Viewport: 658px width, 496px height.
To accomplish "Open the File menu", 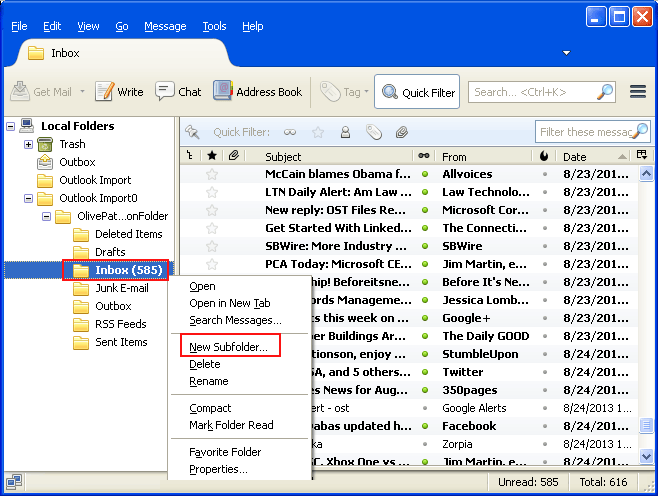I will click(19, 26).
